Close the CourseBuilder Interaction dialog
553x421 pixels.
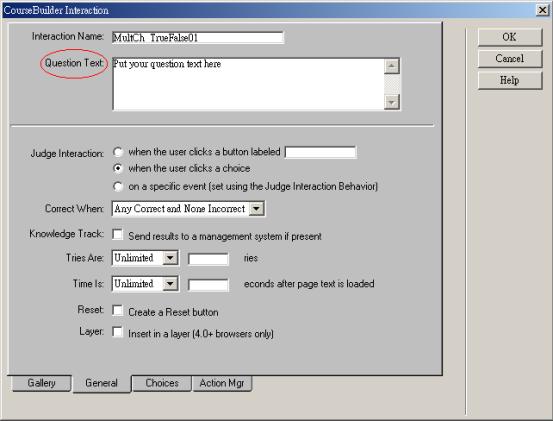(x=543, y=10)
